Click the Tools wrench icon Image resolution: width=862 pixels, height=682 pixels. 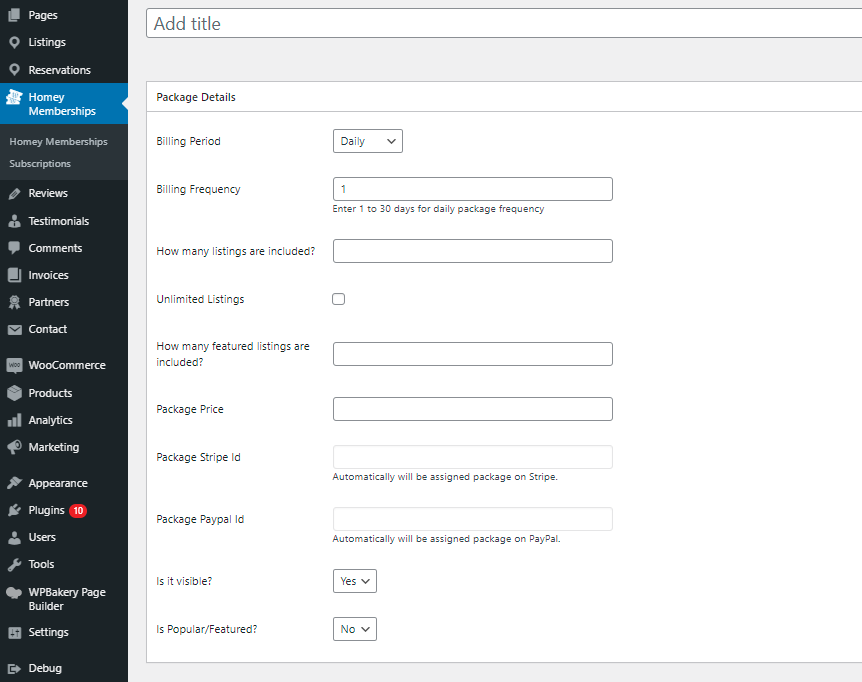[14, 564]
